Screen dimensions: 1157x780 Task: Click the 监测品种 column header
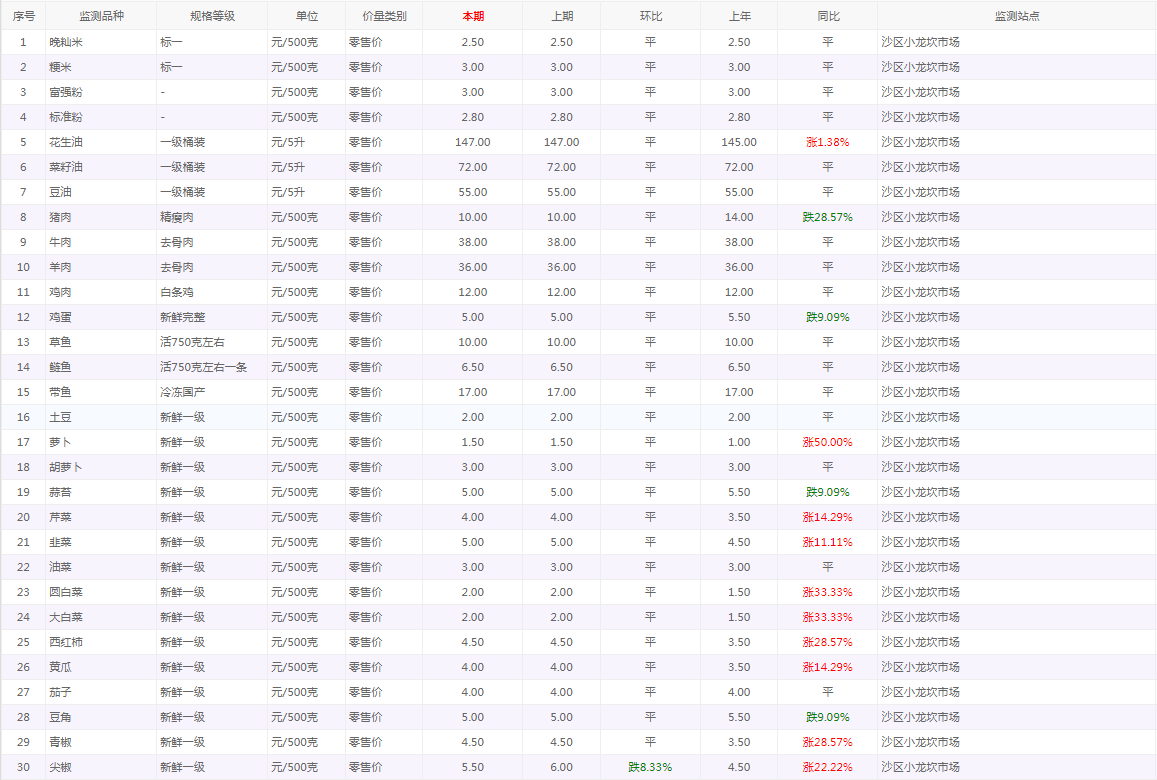point(101,16)
